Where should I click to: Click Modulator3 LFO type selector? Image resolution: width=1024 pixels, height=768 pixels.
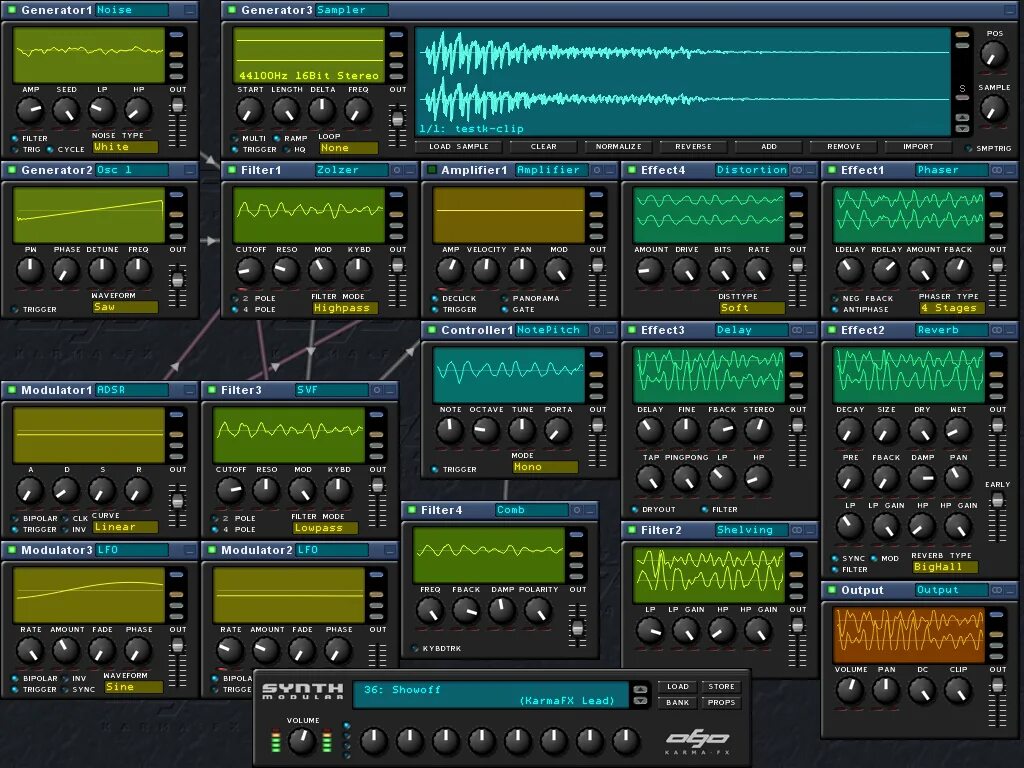point(132,551)
